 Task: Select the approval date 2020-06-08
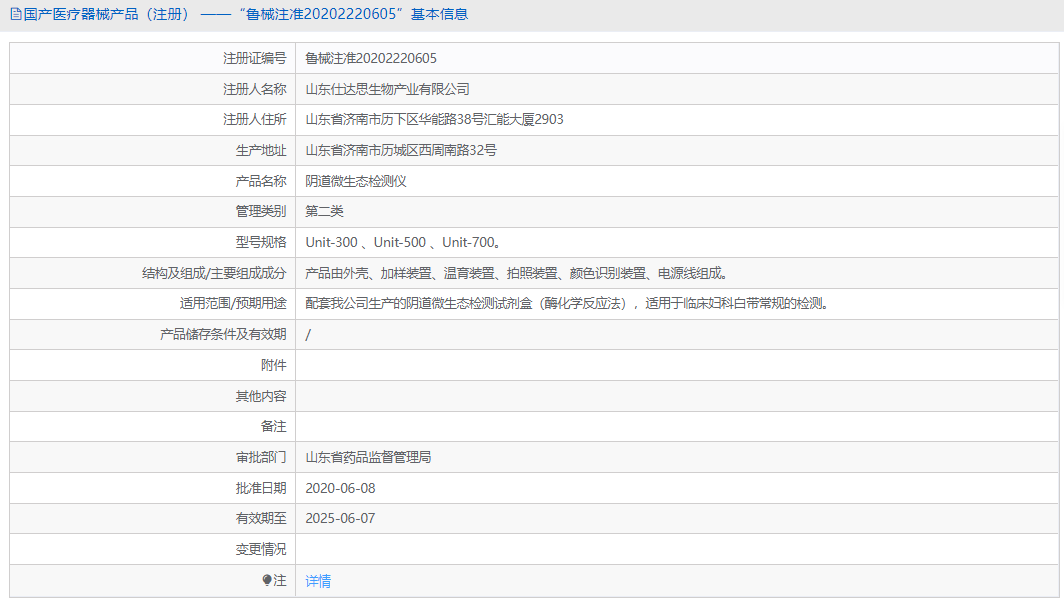pos(344,488)
